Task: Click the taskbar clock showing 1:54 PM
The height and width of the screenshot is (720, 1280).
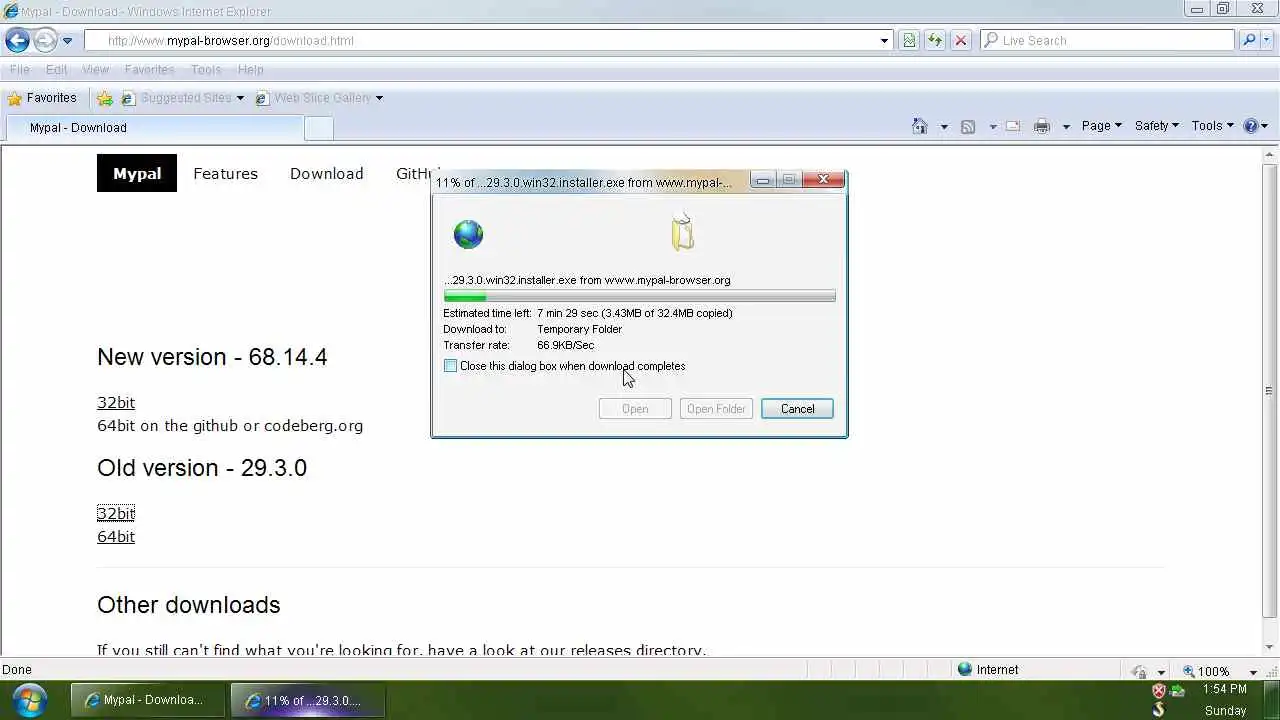Action: 1225,690
